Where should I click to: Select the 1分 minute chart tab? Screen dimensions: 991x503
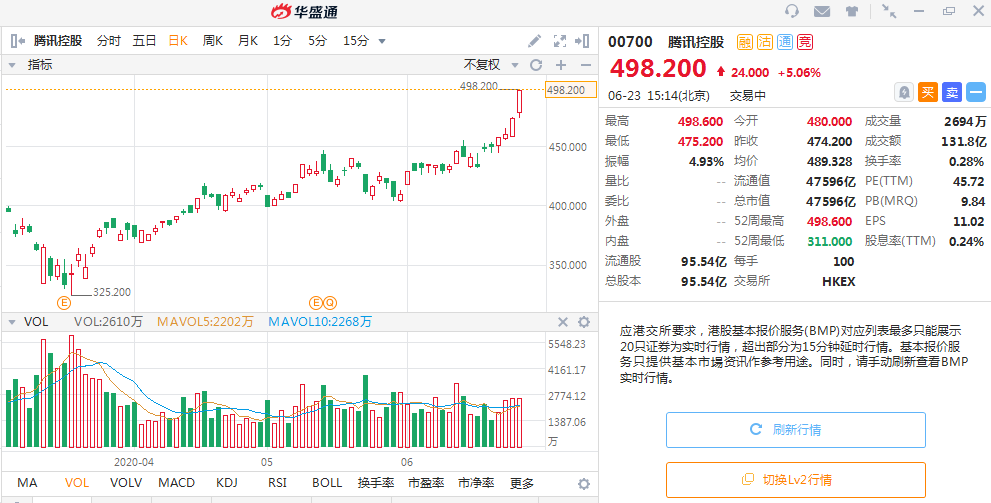[283, 41]
